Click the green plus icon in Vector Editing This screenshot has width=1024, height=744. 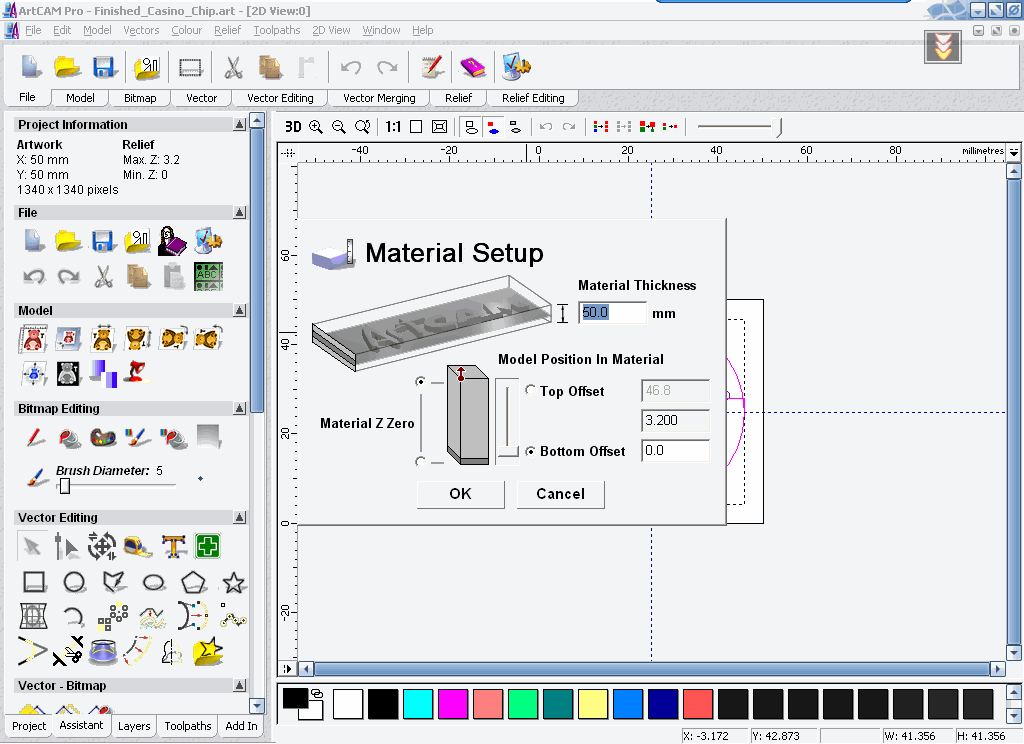point(208,546)
